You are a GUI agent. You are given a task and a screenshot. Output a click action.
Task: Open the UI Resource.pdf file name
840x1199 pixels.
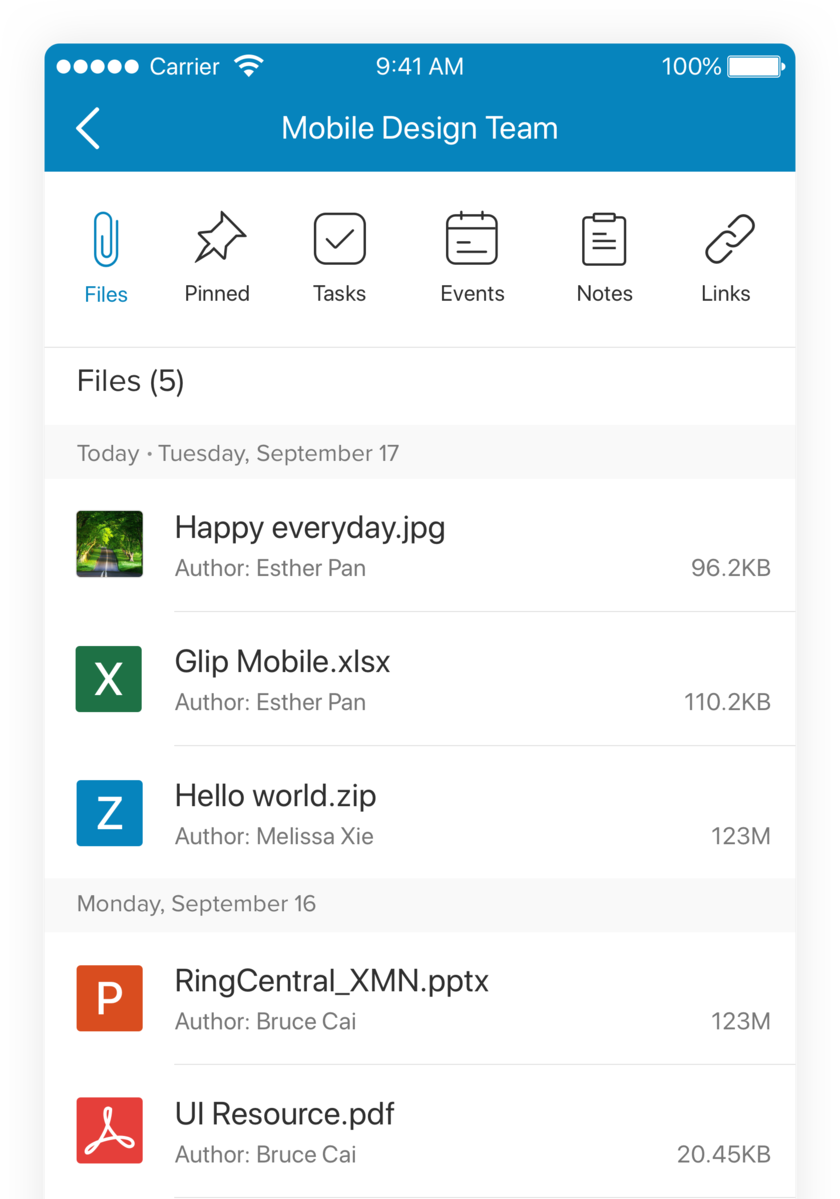[284, 1114]
